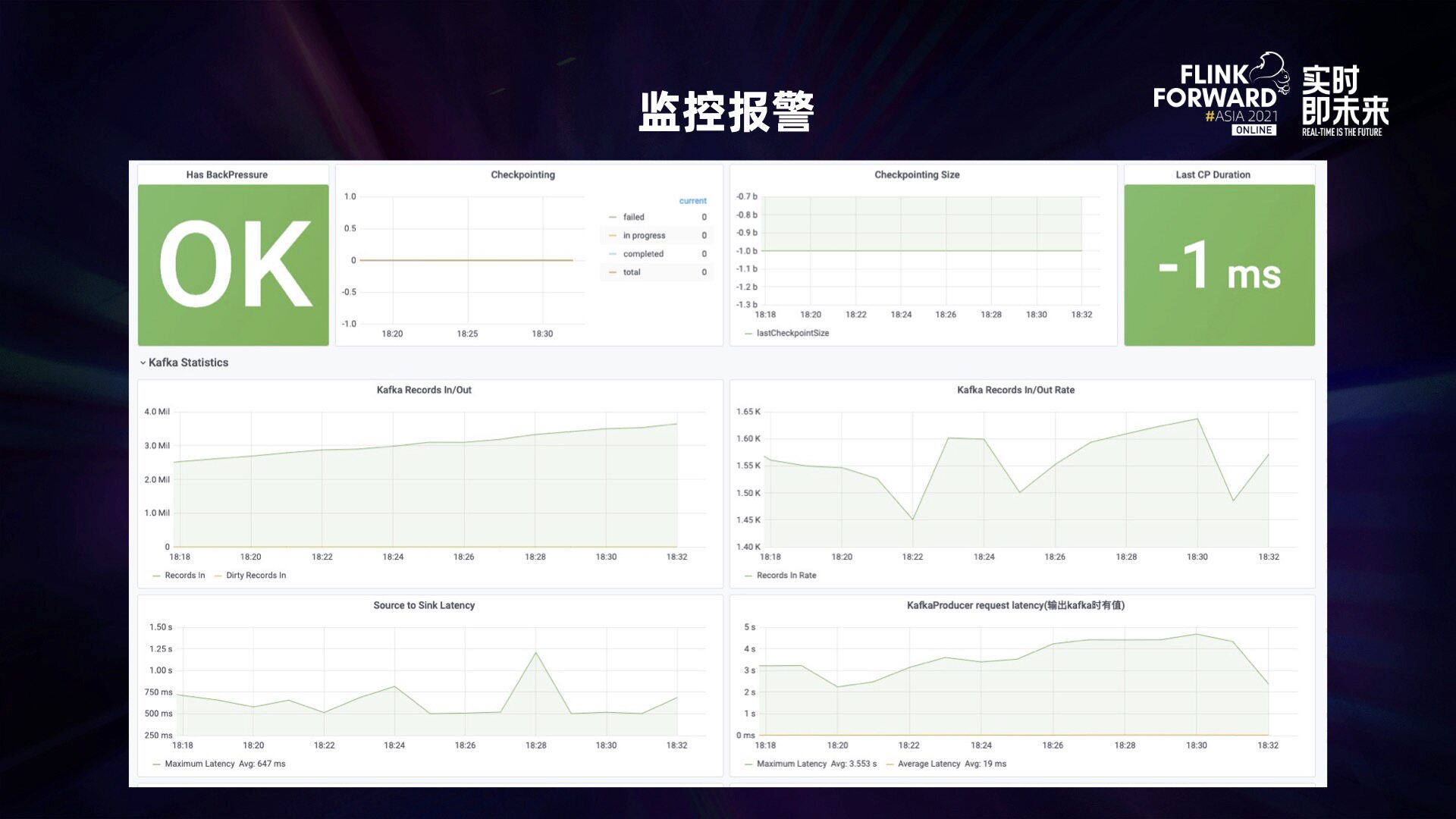Click the Last CP Duration panel title
This screenshot has width=1456, height=819.
[1212, 174]
